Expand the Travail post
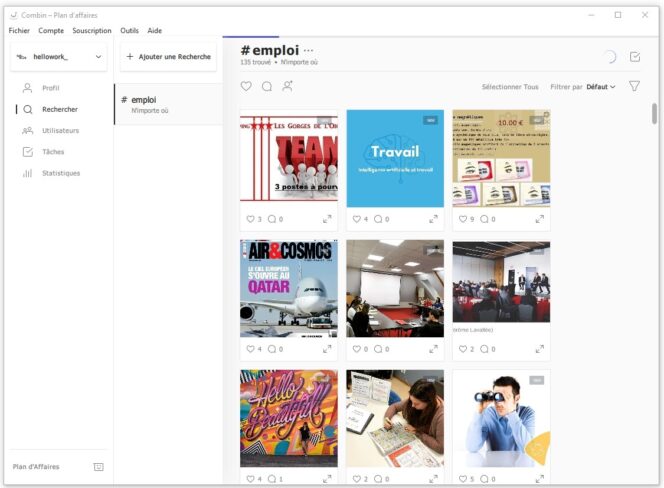 click(433, 219)
